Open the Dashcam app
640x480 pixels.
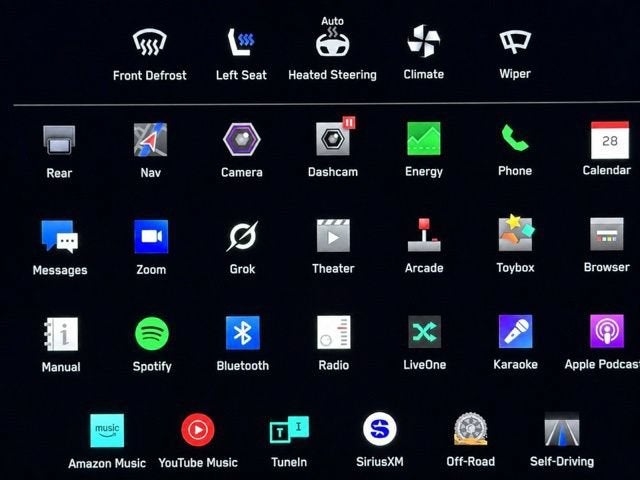[x=333, y=139]
